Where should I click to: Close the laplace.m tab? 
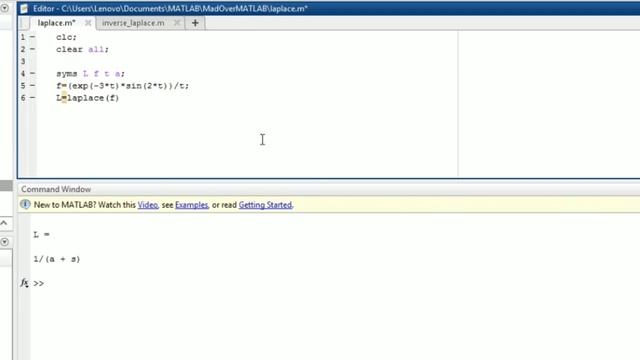[88, 23]
